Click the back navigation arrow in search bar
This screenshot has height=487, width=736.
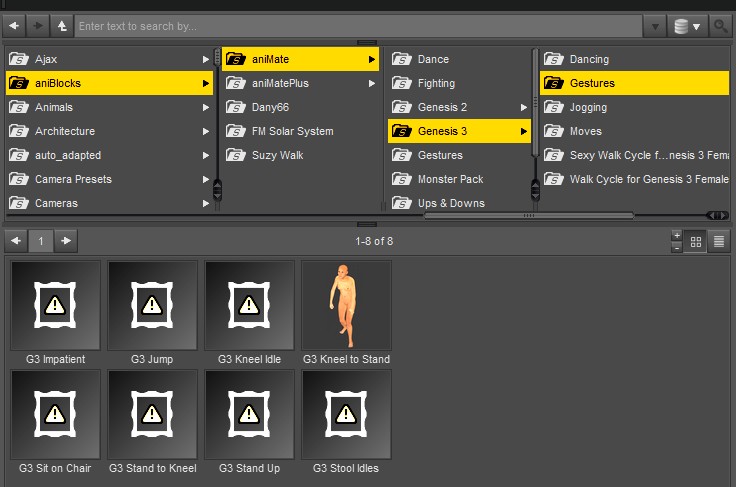(14, 26)
